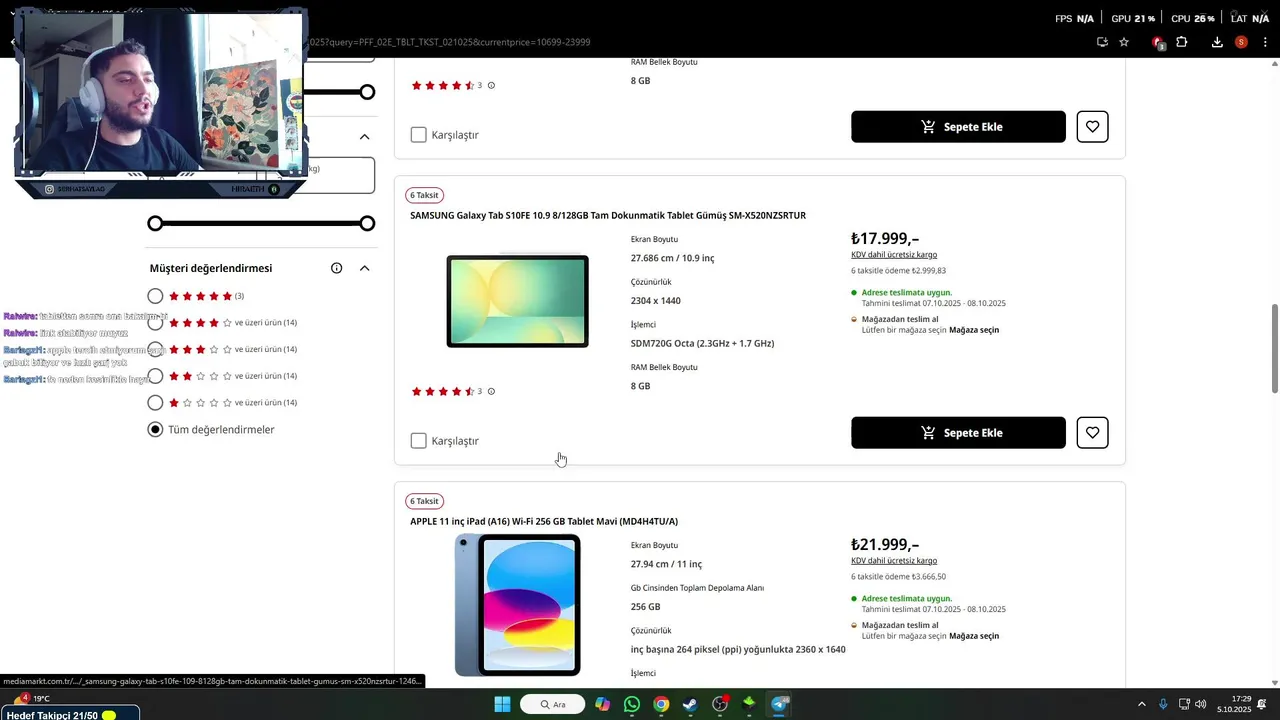Collapse the Müşteri değerlendirmesi section

(x=365, y=268)
